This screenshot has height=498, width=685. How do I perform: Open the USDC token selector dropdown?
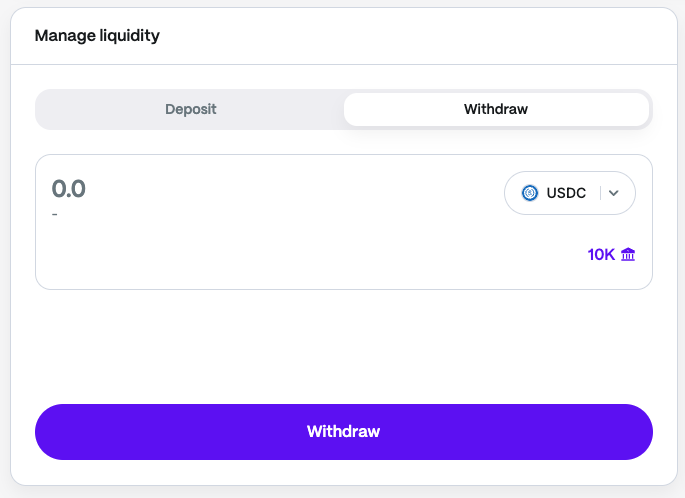click(x=569, y=193)
